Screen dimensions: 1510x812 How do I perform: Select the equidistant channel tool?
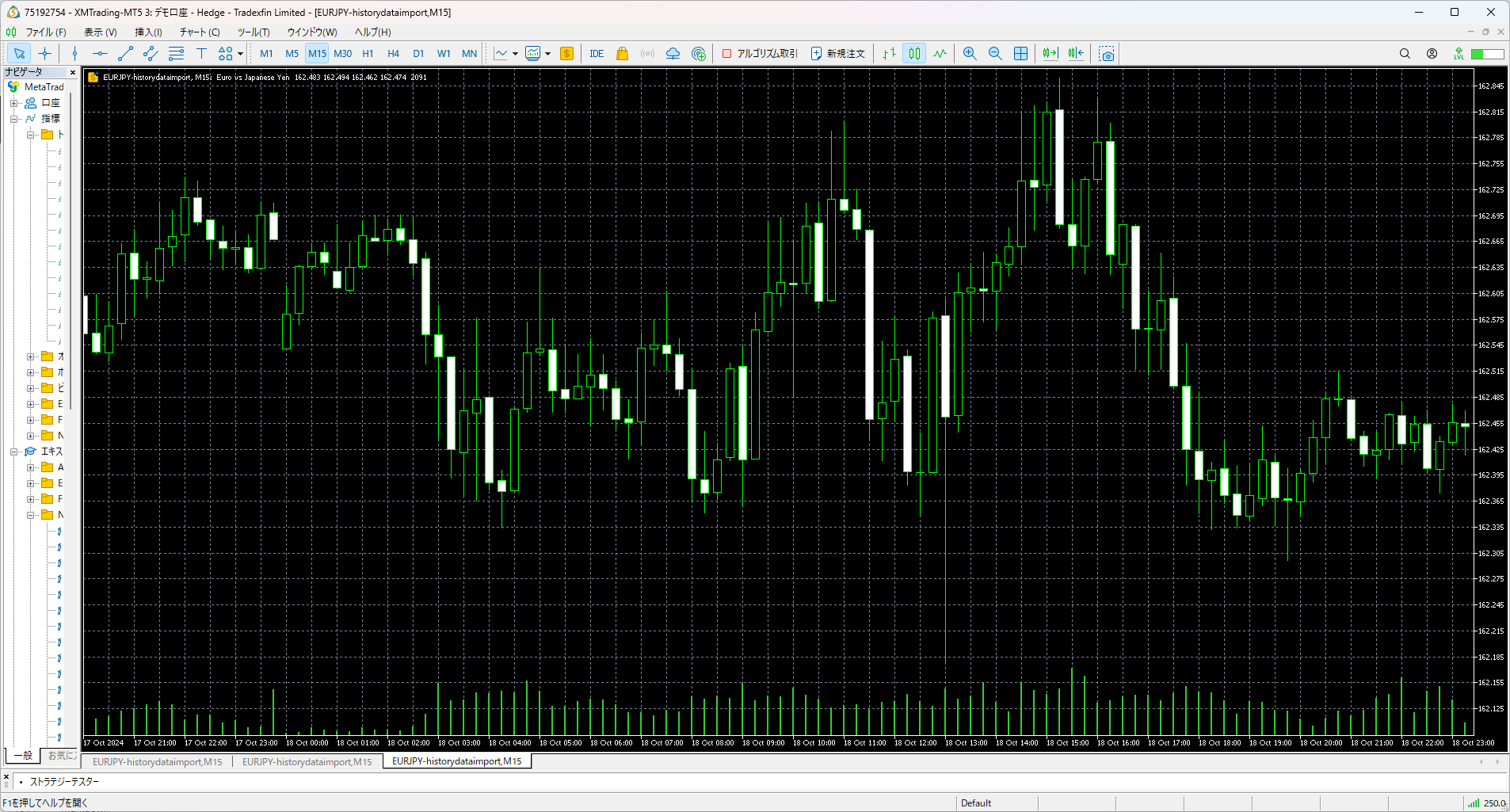click(x=151, y=53)
